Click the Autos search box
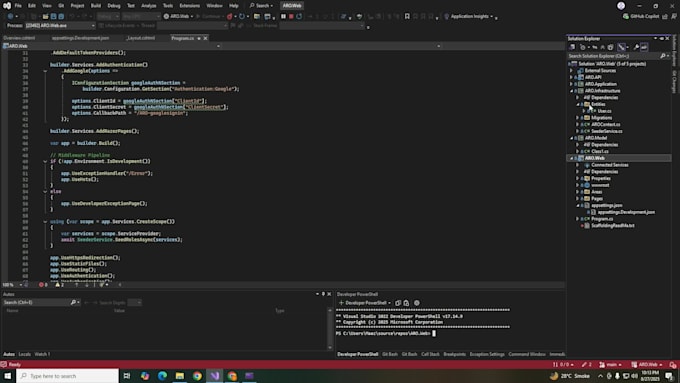This screenshot has height=383, width=680. click(41, 302)
